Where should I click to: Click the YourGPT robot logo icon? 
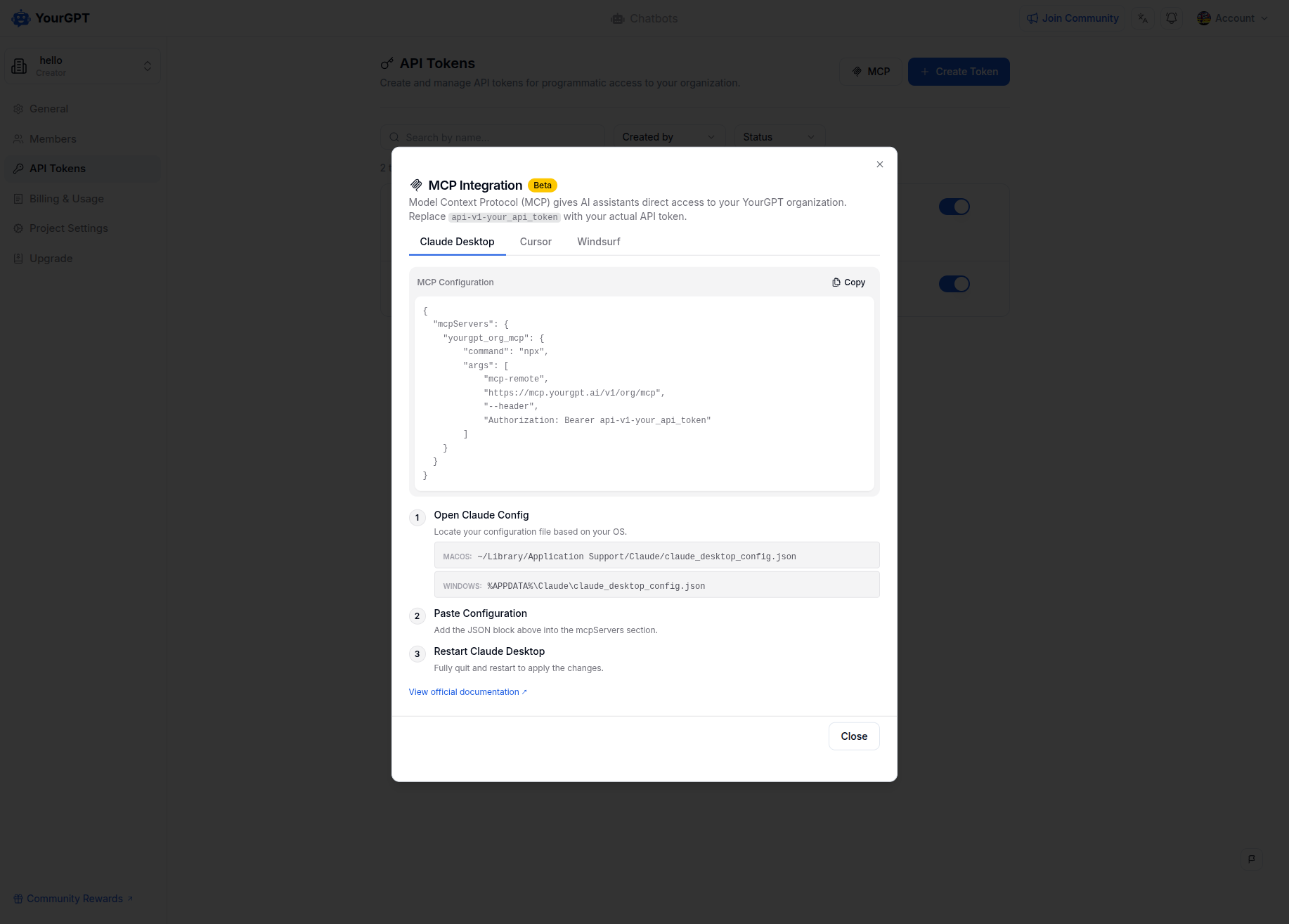[x=21, y=18]
